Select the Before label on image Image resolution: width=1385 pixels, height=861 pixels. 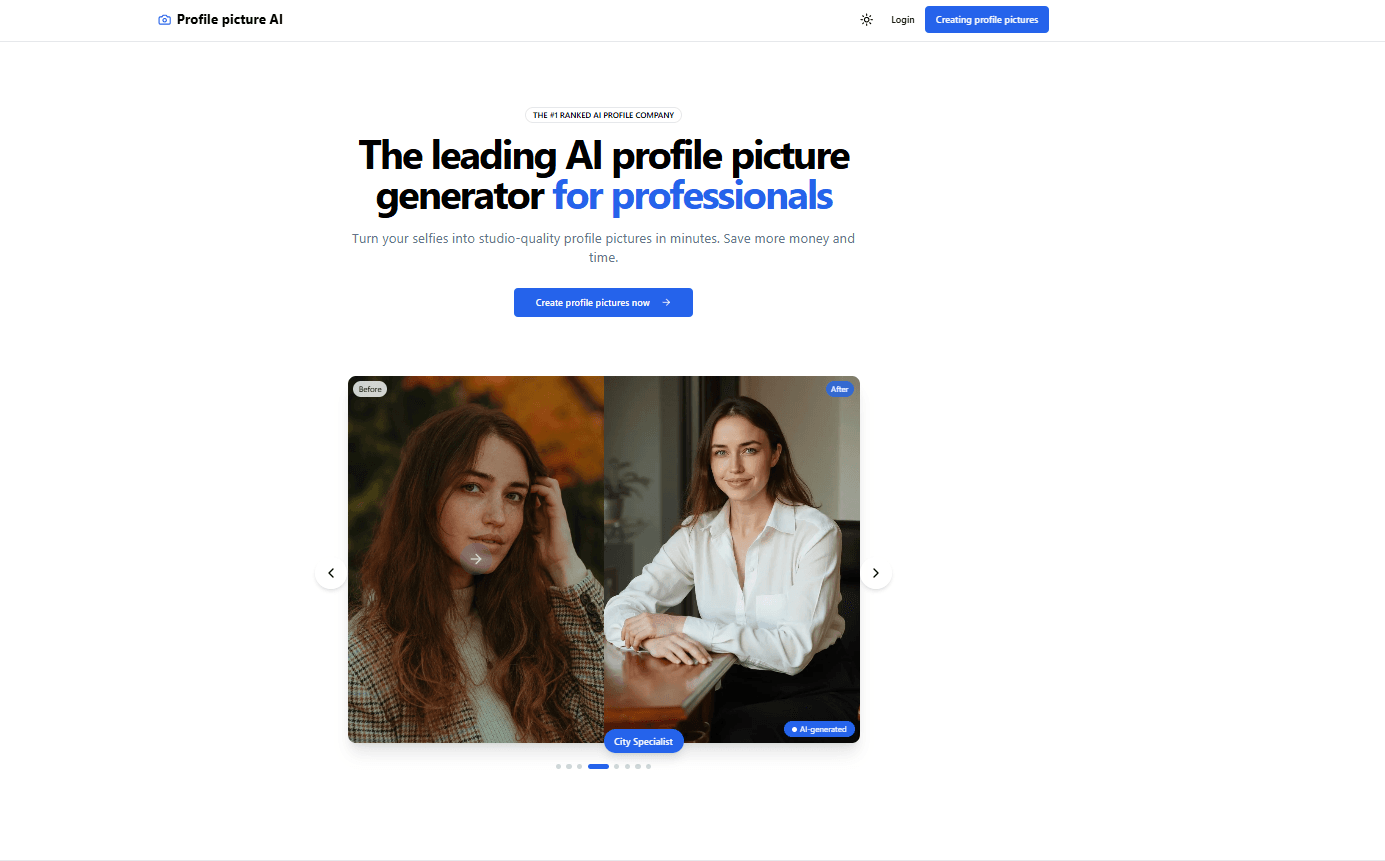click(370, 389)
